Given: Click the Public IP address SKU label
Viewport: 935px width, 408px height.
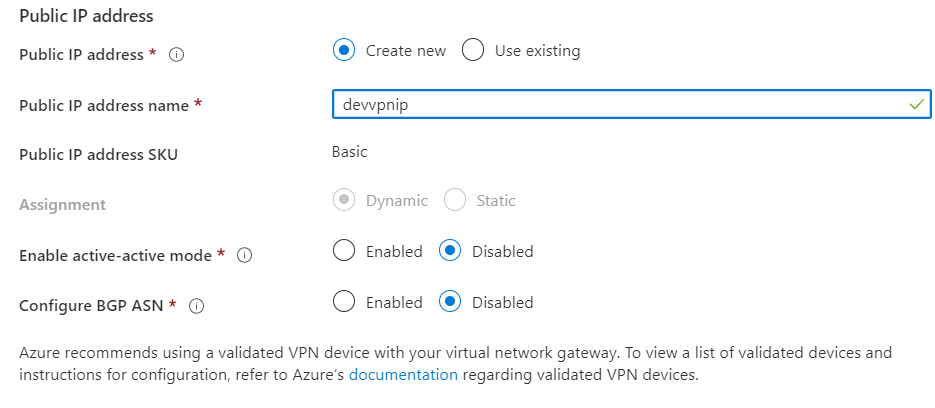Looking at the screenshot, I should [x=98, y=154].
